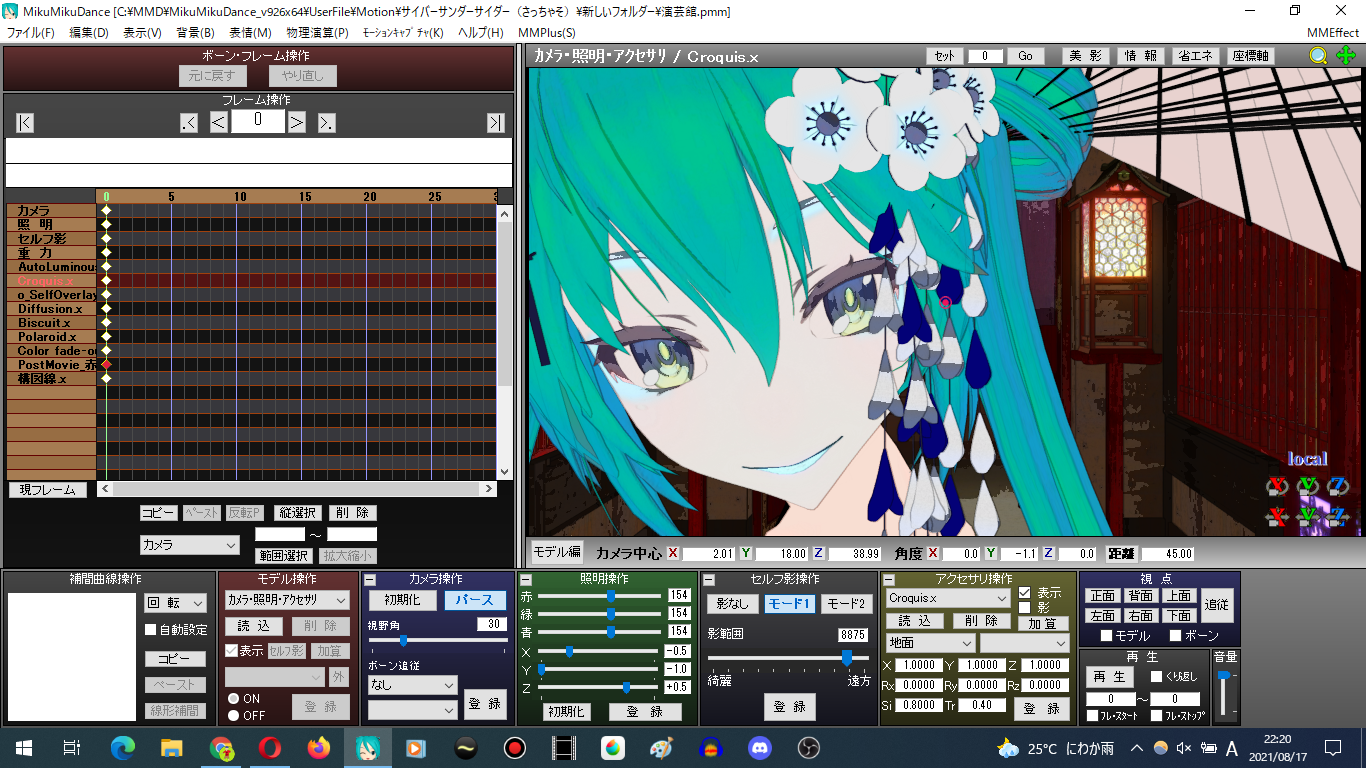Open Microsoft Edge from taskbar
Screen dimensions: 1366x768
point(123,748)
